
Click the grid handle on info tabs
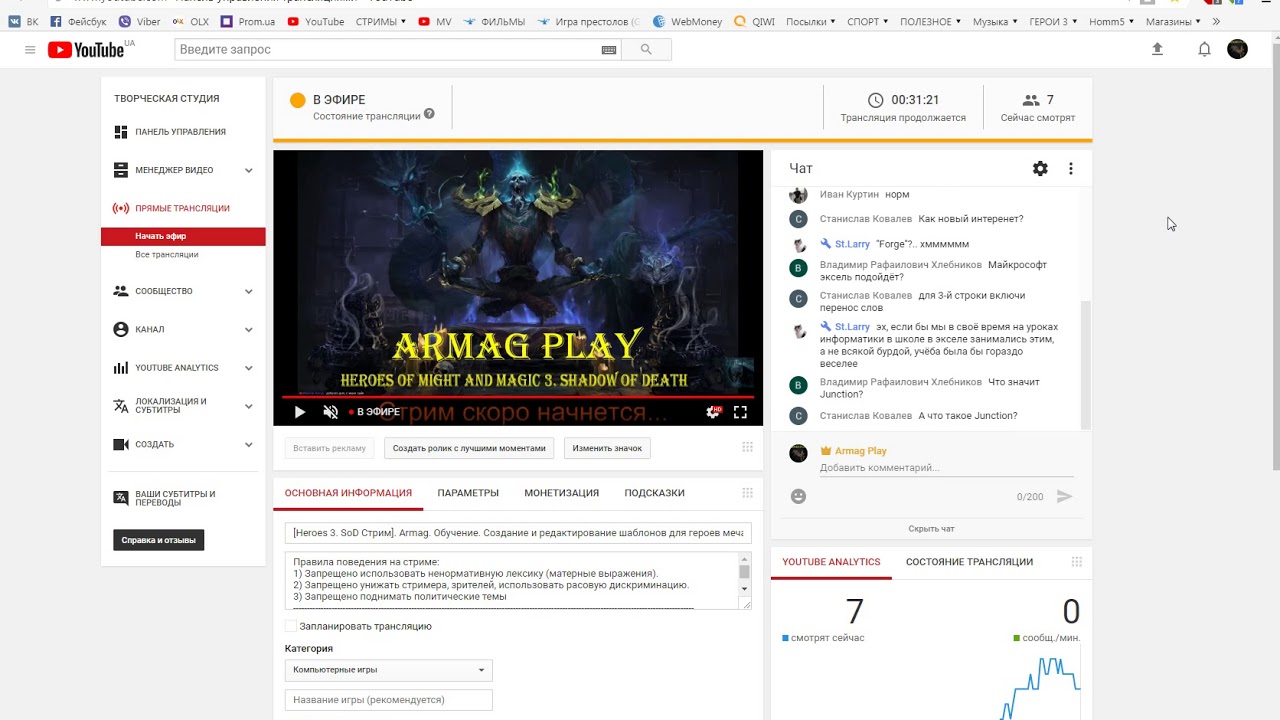tap(747, 493)
